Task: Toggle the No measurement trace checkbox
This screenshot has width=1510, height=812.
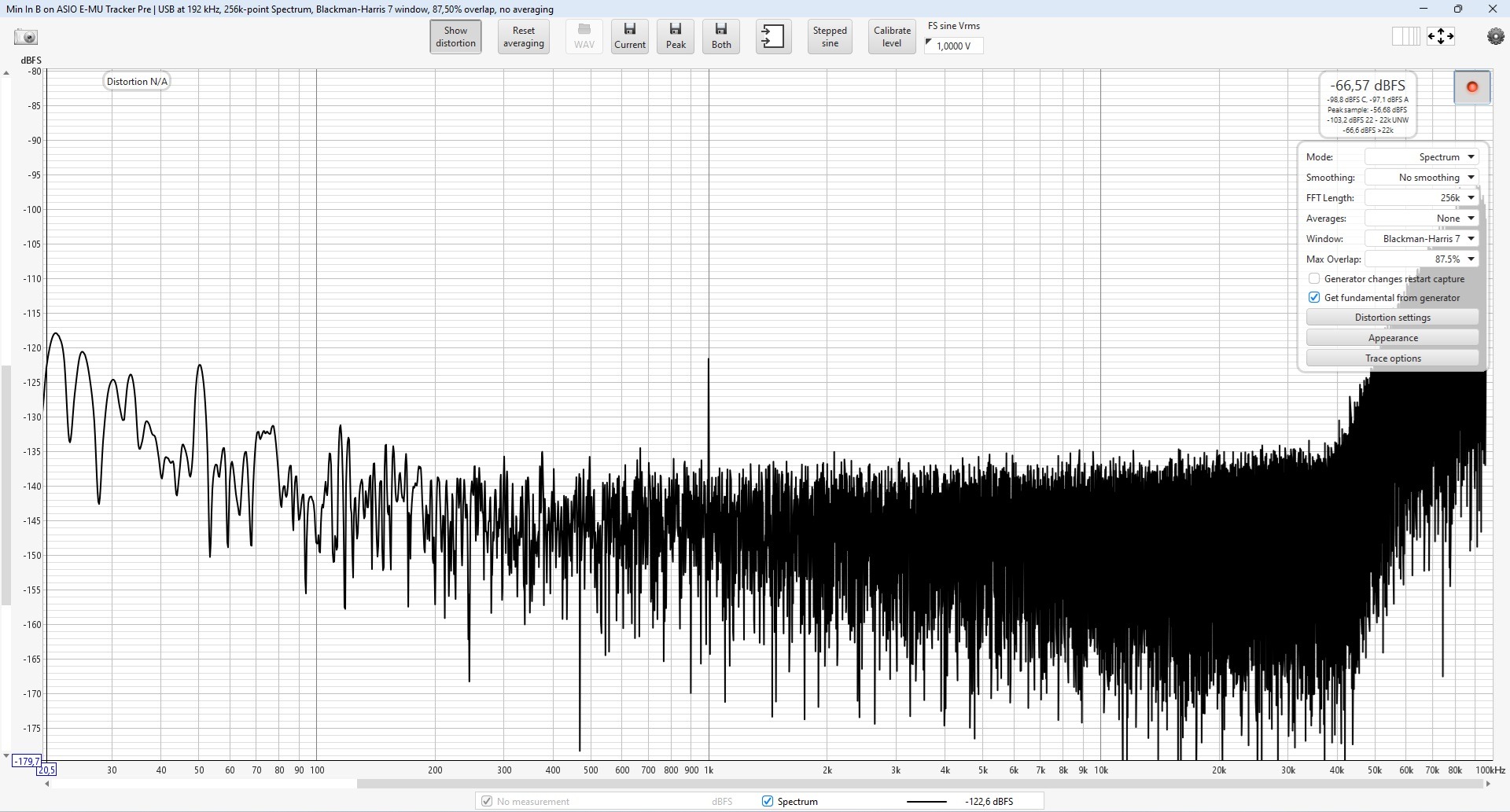Action: point(487,802)
